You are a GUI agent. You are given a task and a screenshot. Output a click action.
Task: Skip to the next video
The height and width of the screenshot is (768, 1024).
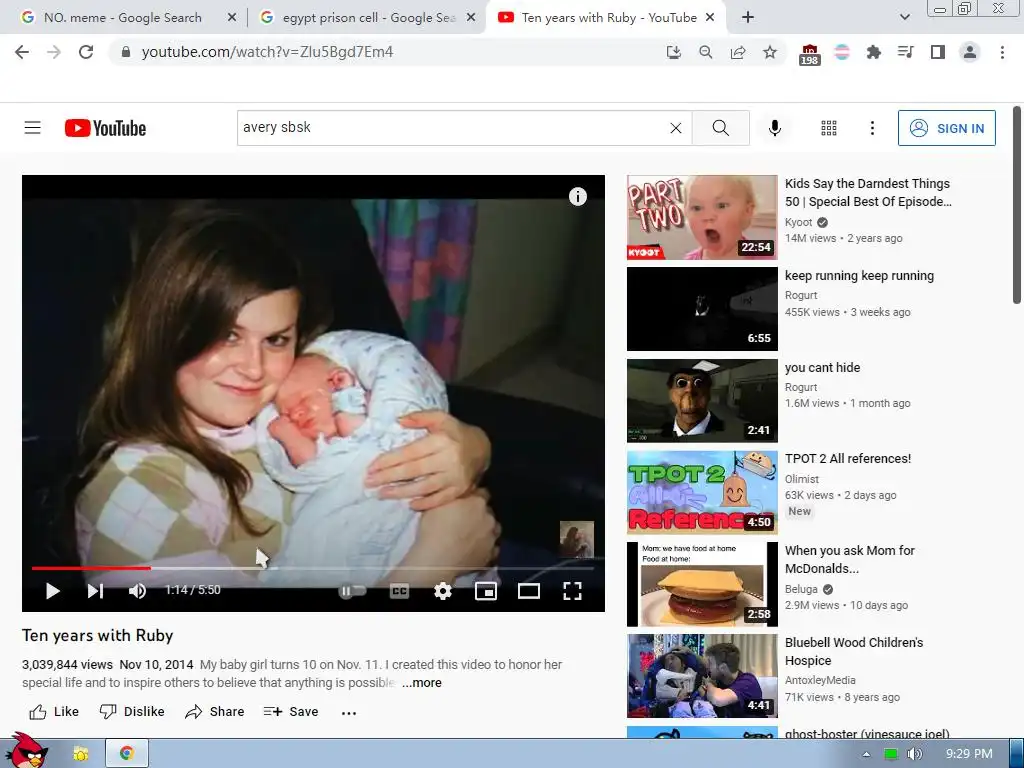95,591
